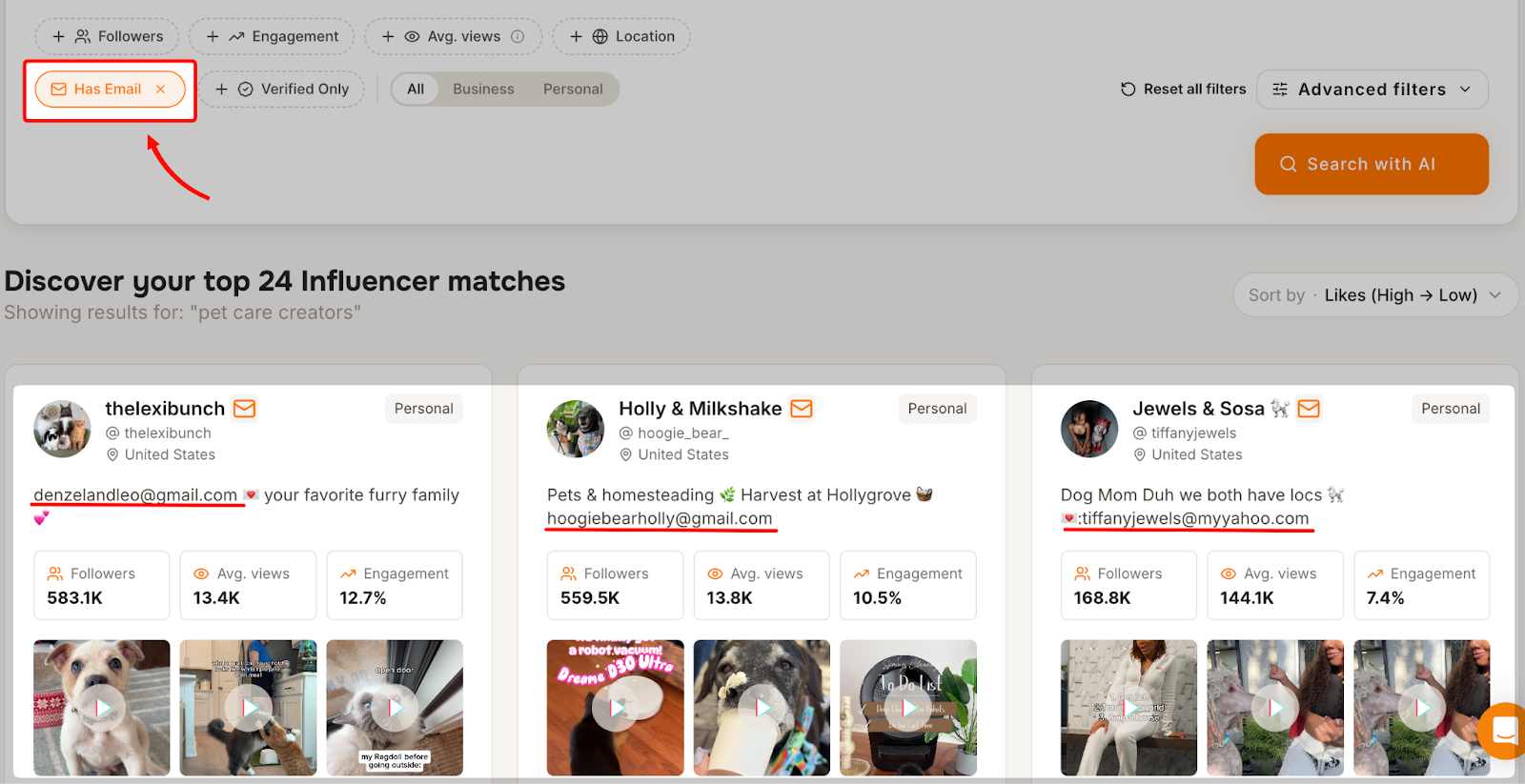Click email icon beside Holly & Milkshake

(802, 409)
